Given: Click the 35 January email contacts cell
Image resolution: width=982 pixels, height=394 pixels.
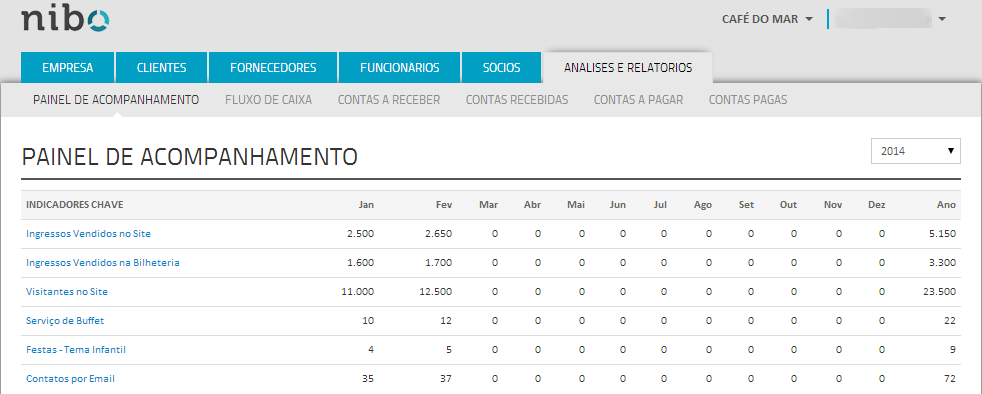Looking at the screenshot, I should point(368,378).
